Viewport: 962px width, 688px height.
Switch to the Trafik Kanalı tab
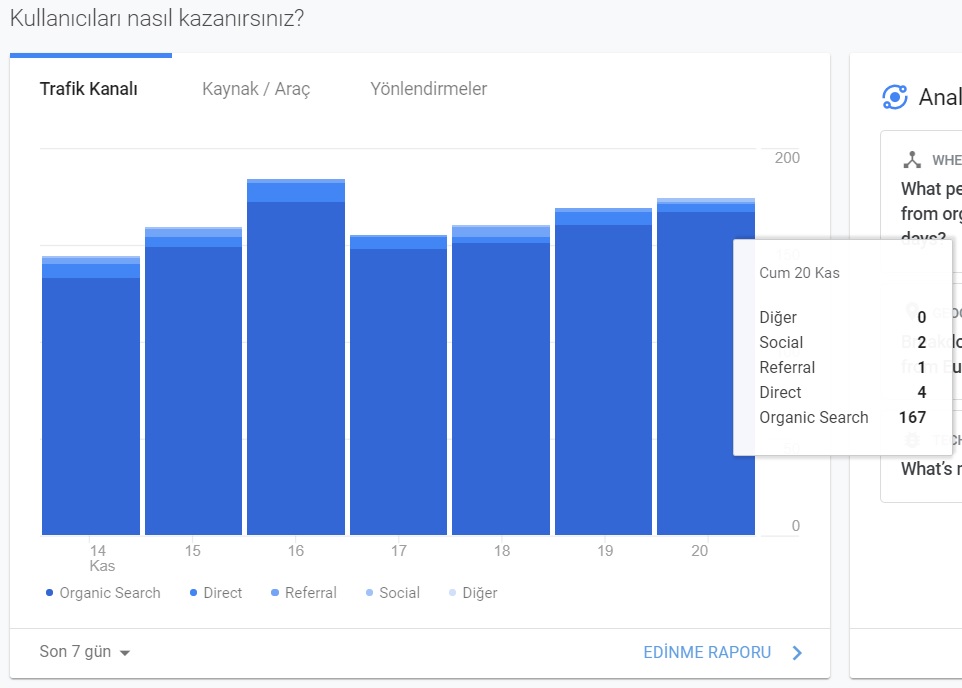[88, 89]
